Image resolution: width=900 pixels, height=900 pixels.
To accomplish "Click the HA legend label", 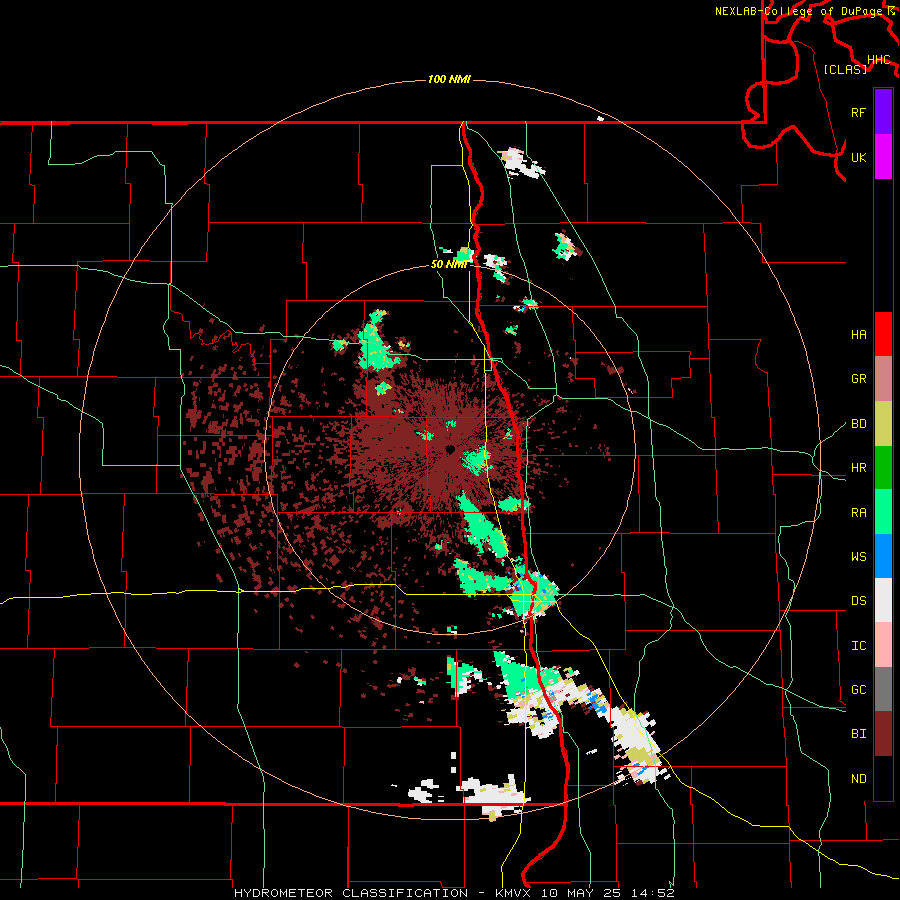I will [x=858, y=334].
